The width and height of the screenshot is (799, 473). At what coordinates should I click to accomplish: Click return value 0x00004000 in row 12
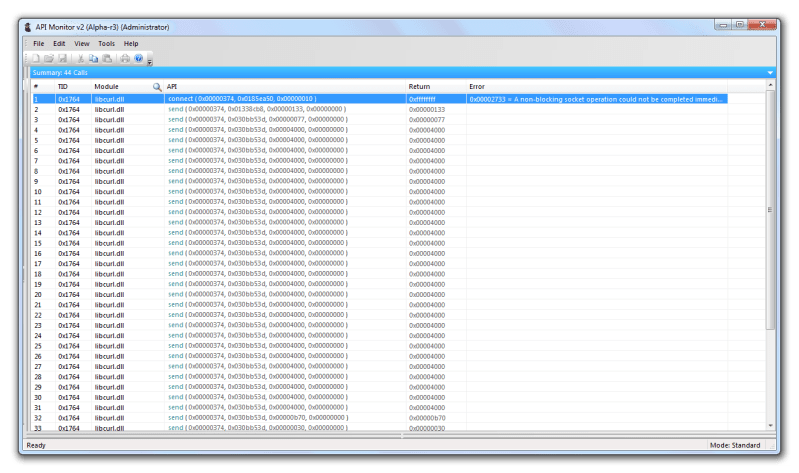pos(427,213)
